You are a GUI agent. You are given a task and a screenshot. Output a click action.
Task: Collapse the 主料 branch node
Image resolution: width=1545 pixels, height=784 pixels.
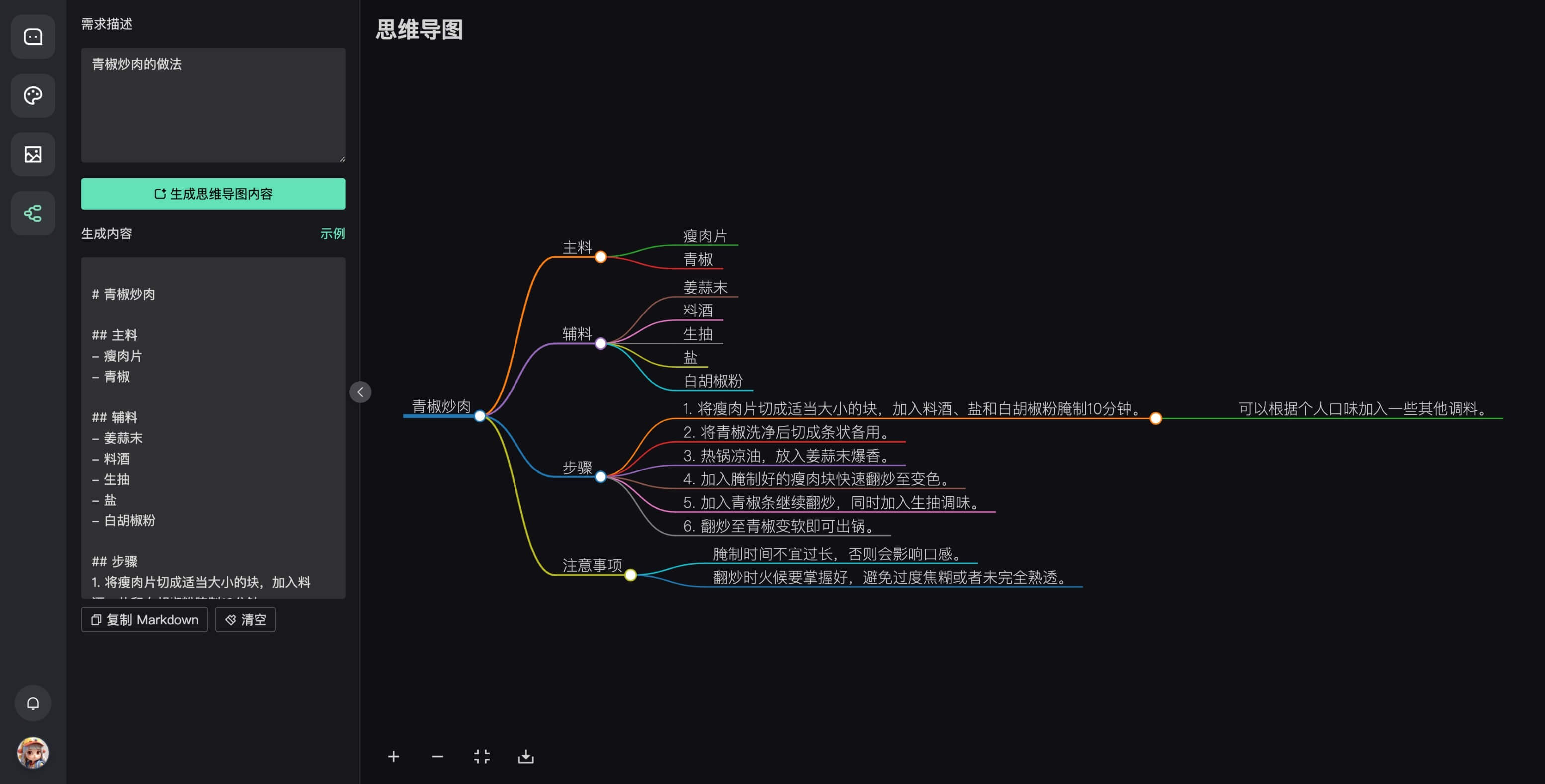click(x=601, y=257)
